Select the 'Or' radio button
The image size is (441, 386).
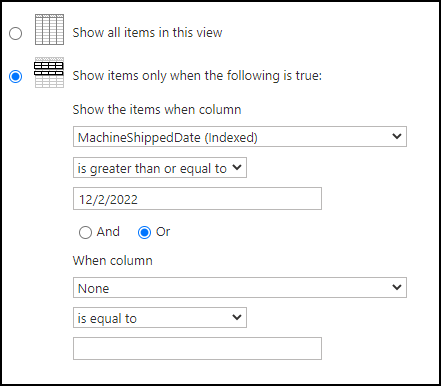coord(144,232)
